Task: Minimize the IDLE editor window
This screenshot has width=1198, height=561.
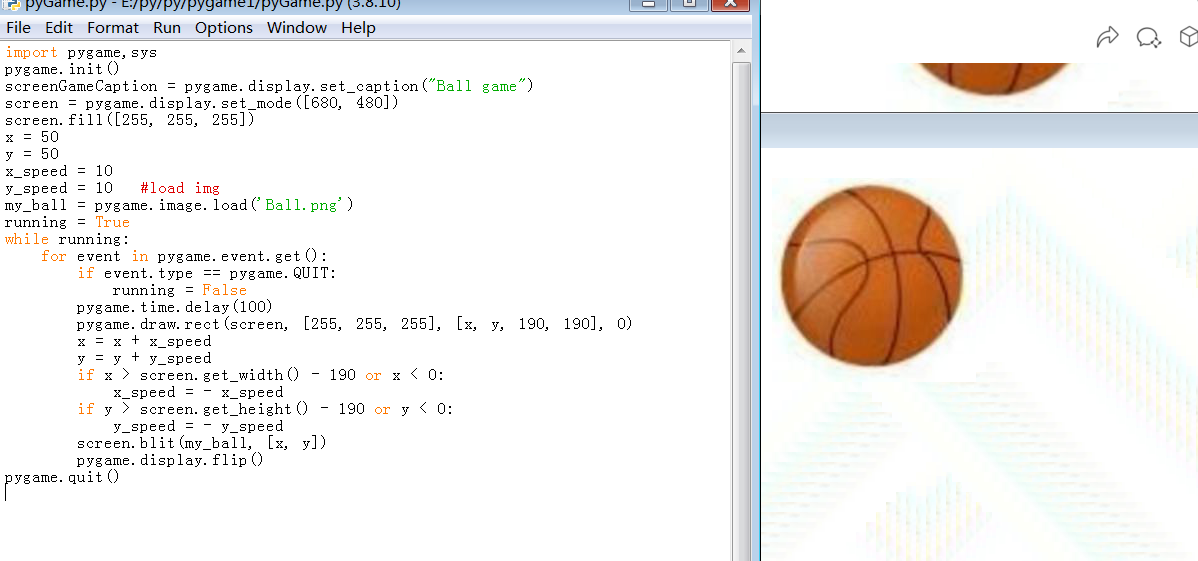Action: (648, 4)
